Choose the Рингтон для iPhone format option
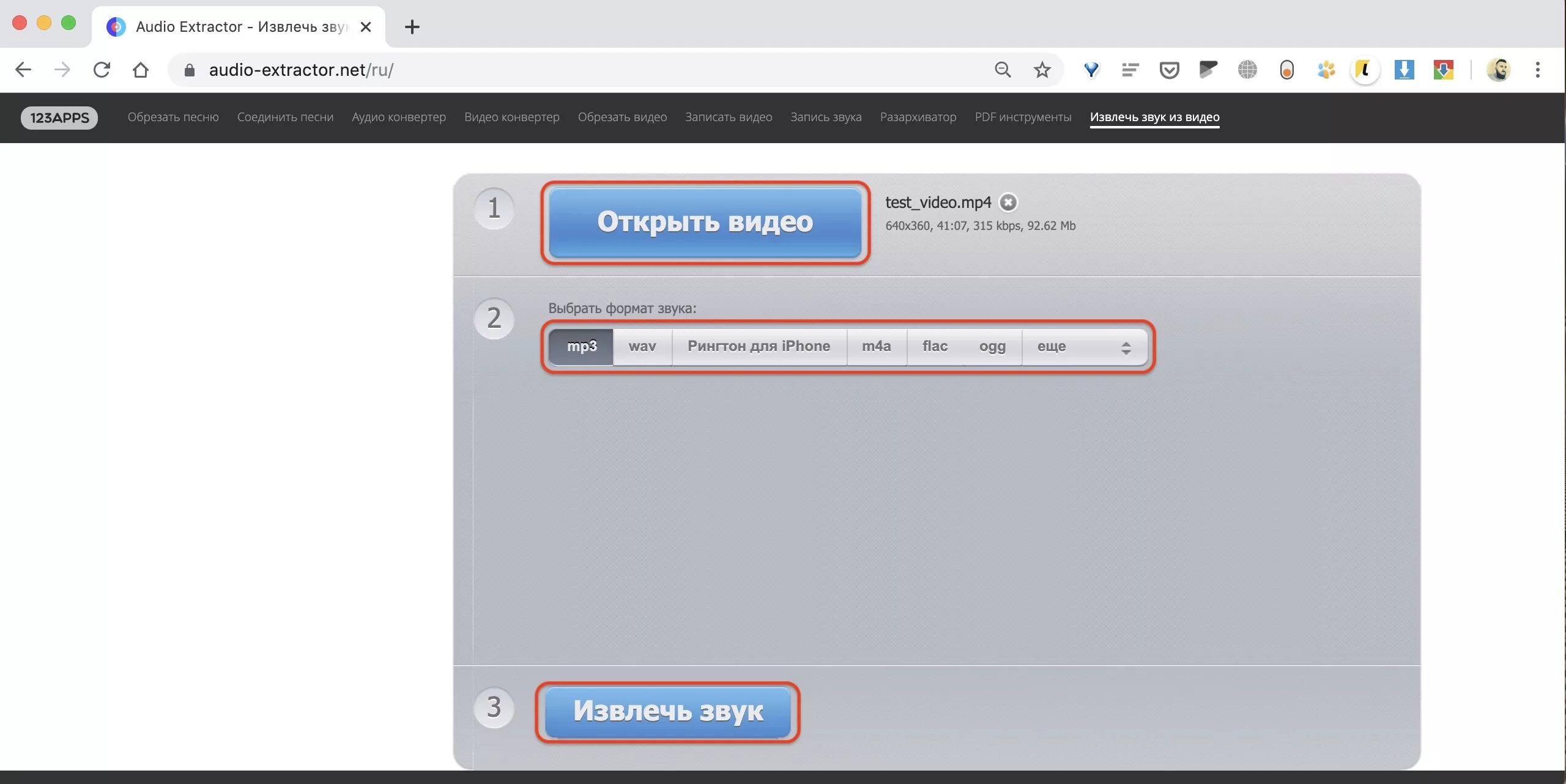 click(759, 347)
